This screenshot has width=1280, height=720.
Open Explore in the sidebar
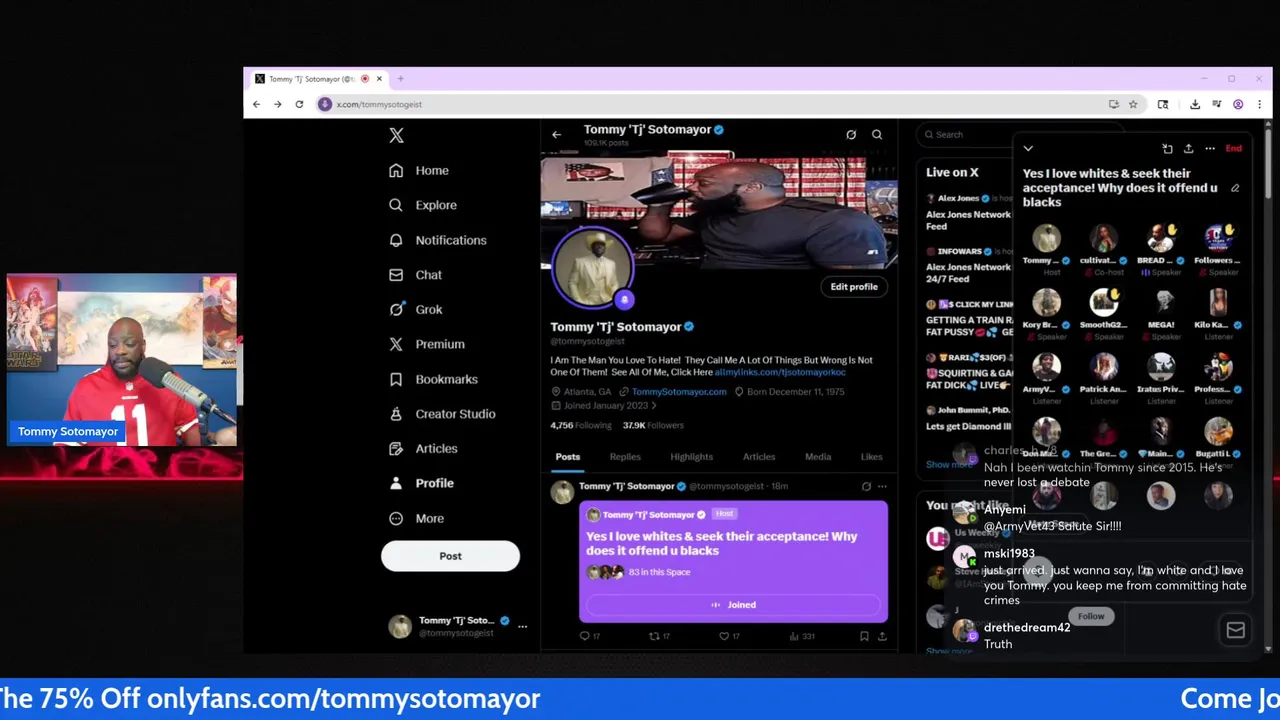[x=423, y=205]
